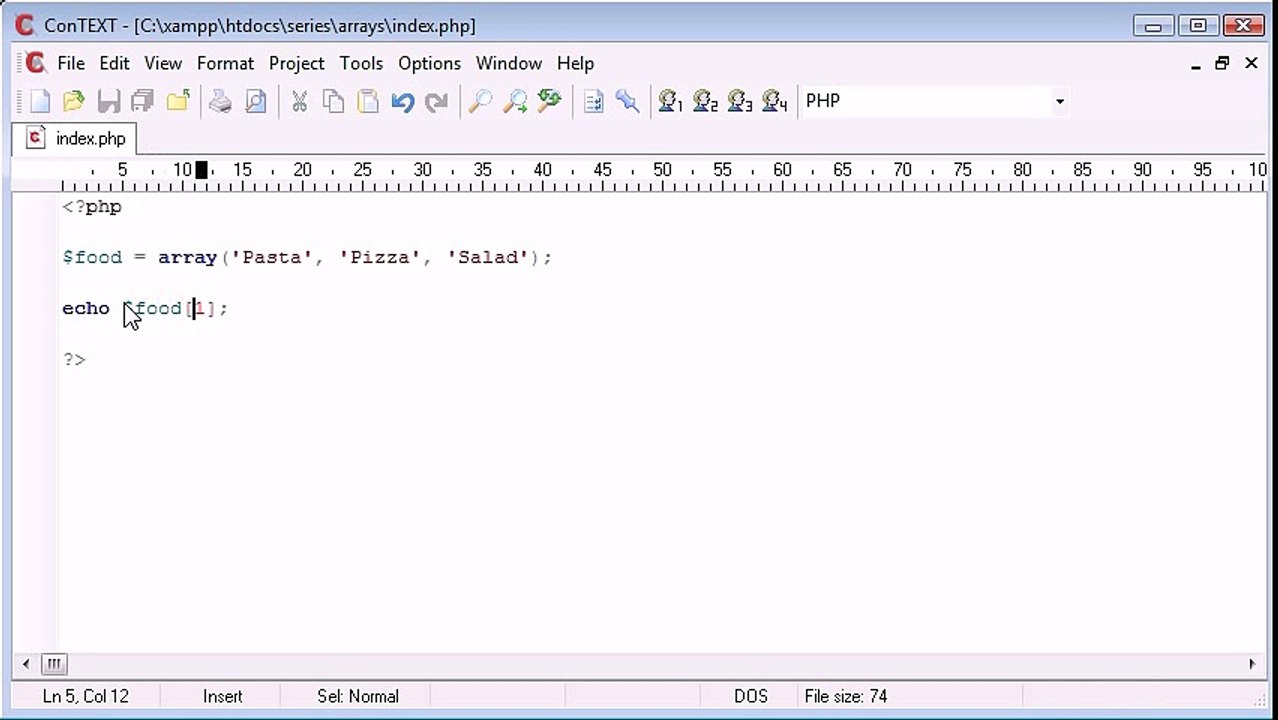Run user command 3 from the toolbar
1278x720 pixels.
740,101
